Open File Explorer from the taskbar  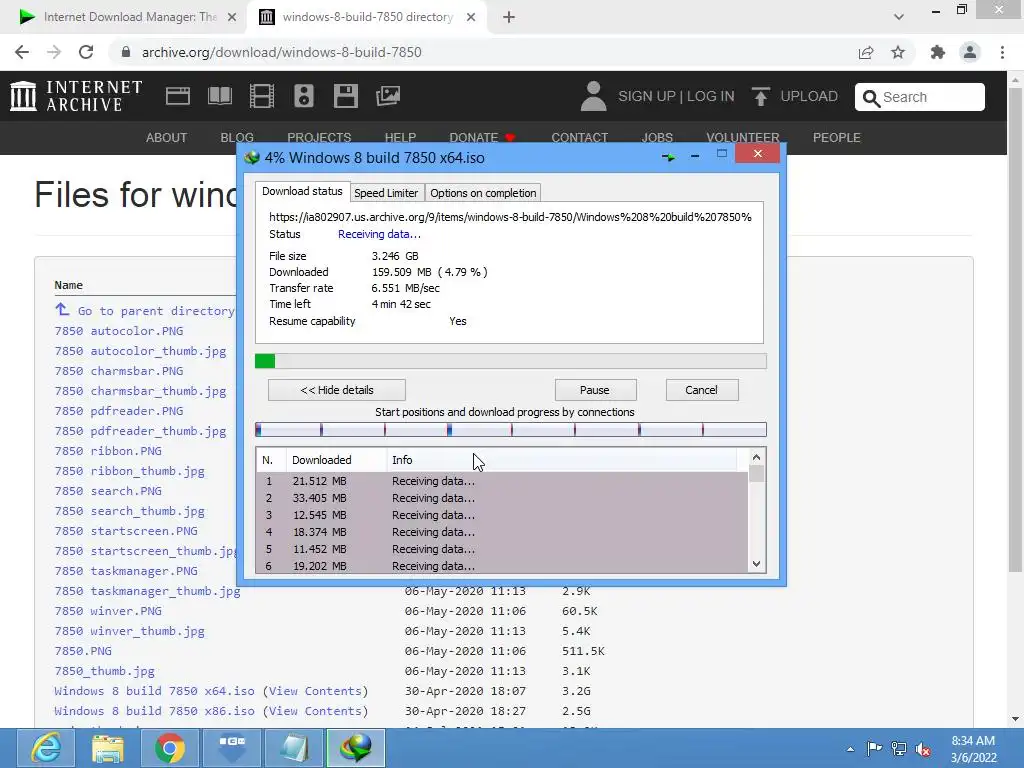[108, 748]
